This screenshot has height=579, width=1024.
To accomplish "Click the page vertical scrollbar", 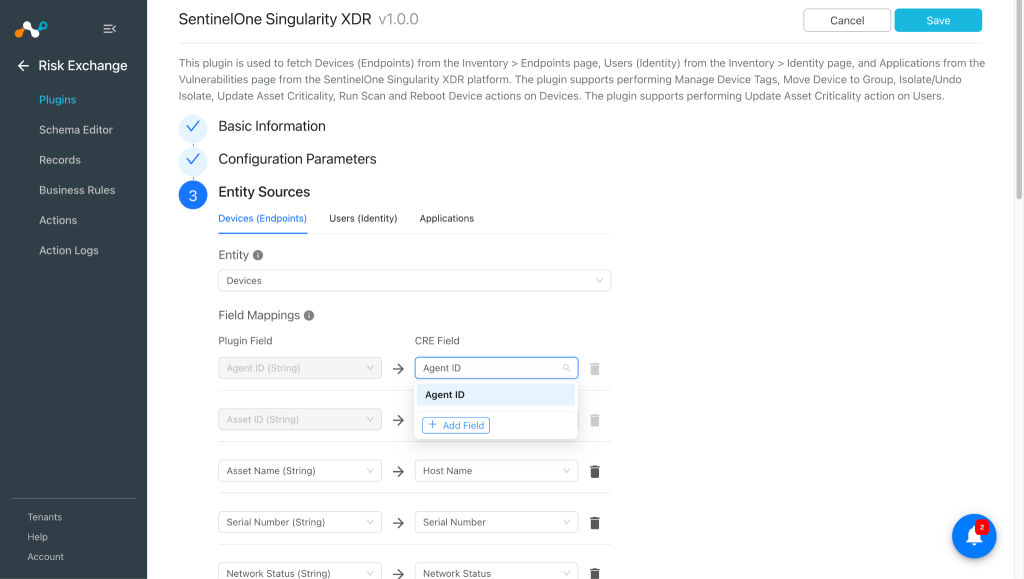I will click(x=1019, y=99).
